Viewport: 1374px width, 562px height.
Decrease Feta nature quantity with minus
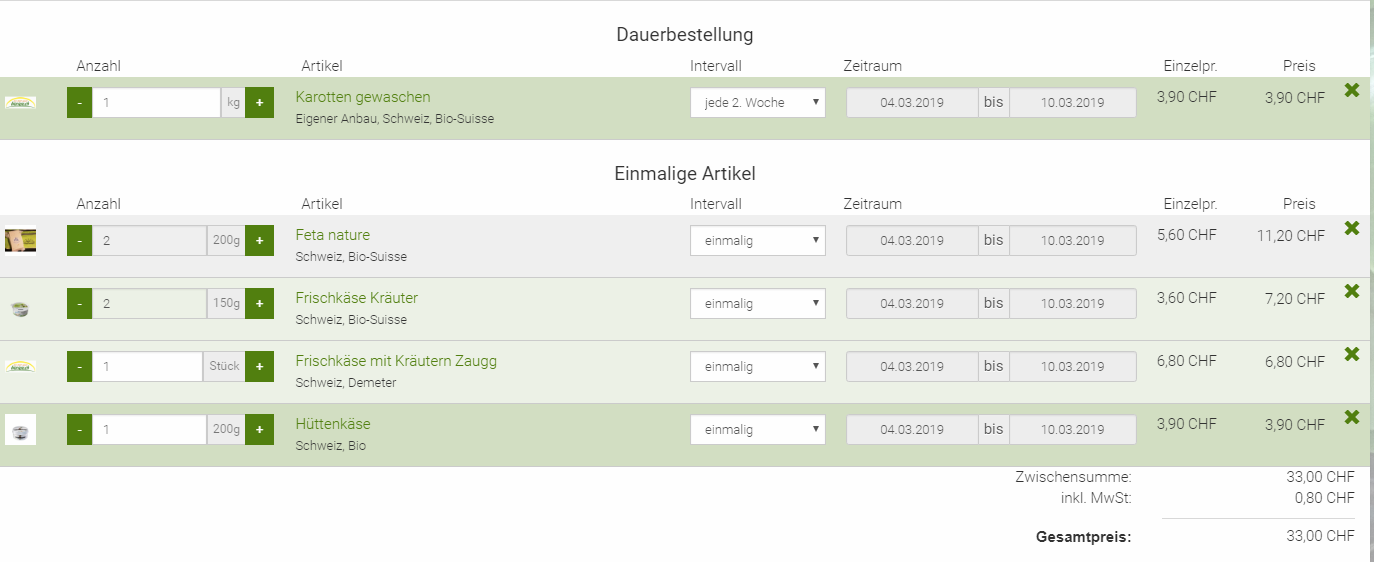click(80, 241)
